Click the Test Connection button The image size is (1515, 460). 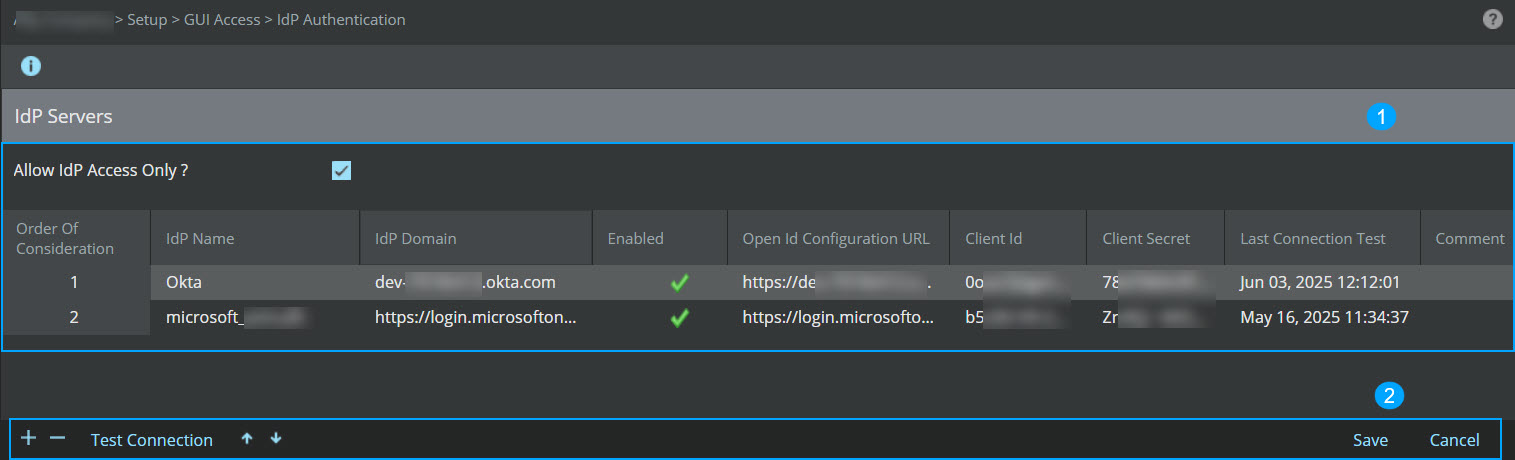pos(152,440)
